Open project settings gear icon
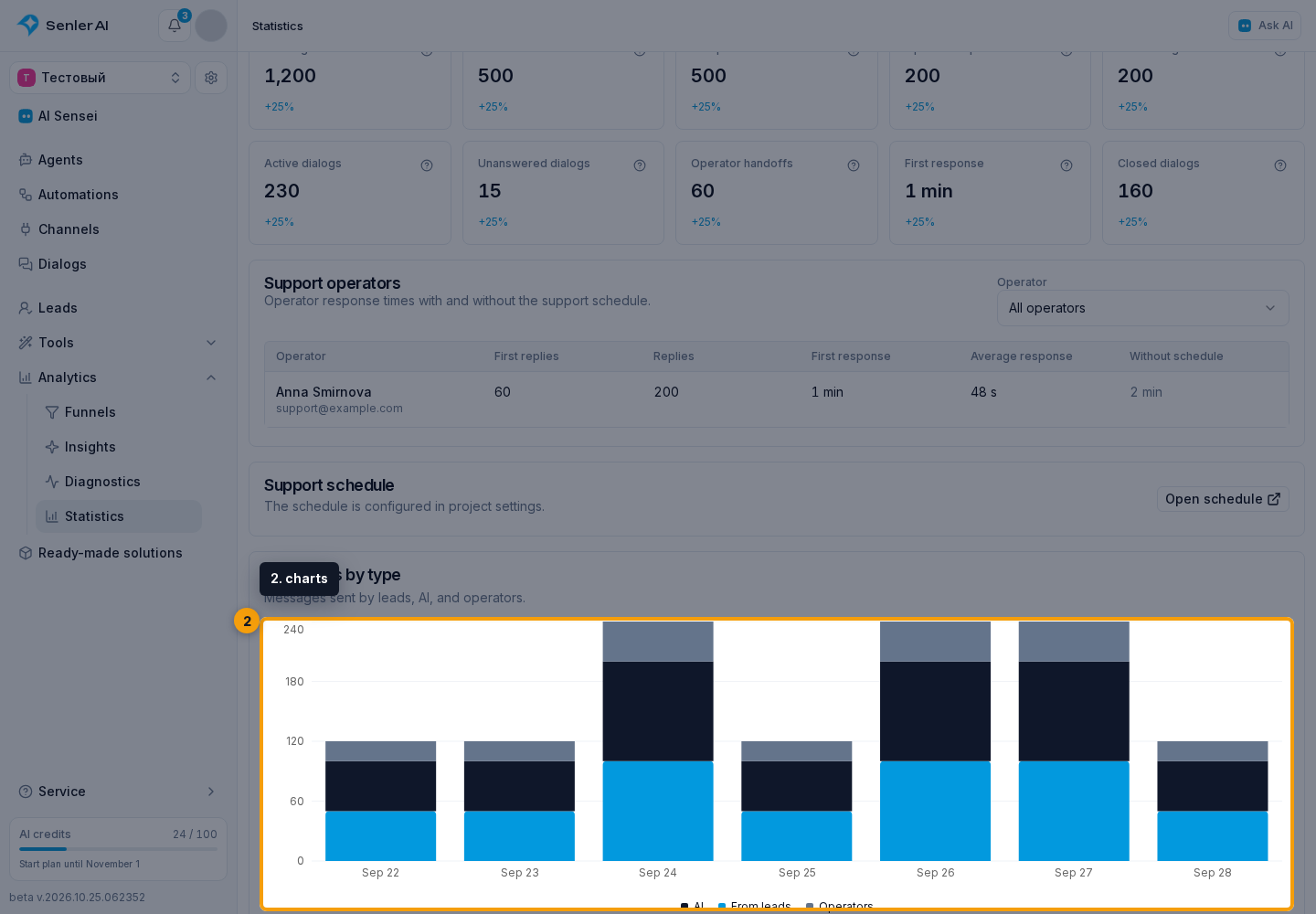 click(x=211, y=78)
